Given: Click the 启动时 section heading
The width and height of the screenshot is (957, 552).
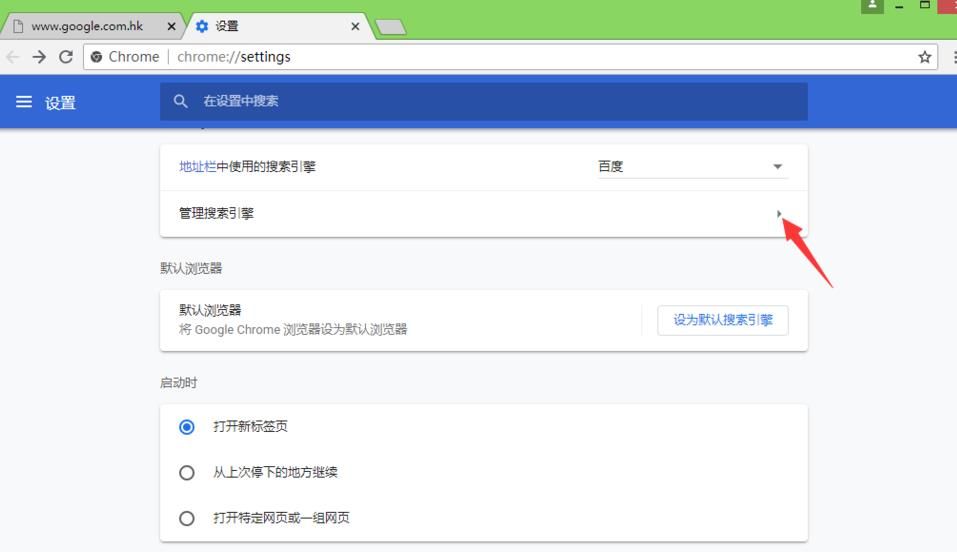Looking at the screenshot, I should [178, 383].
